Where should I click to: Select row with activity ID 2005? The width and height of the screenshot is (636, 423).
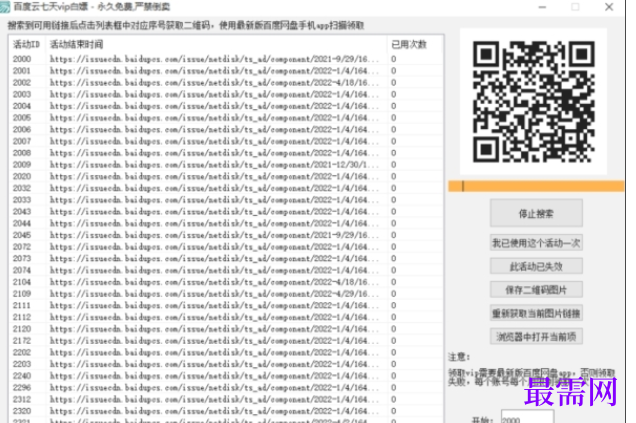tap(226, 118)
